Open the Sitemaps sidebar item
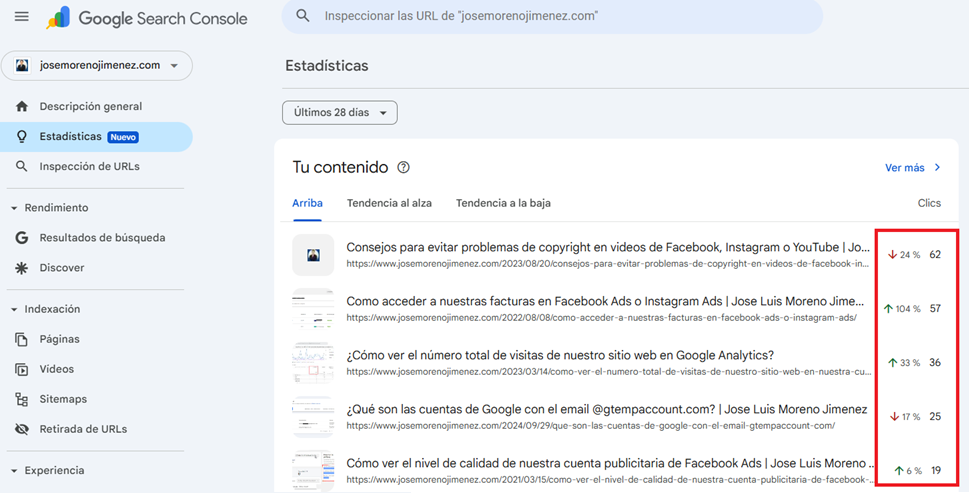 (62, 399)
